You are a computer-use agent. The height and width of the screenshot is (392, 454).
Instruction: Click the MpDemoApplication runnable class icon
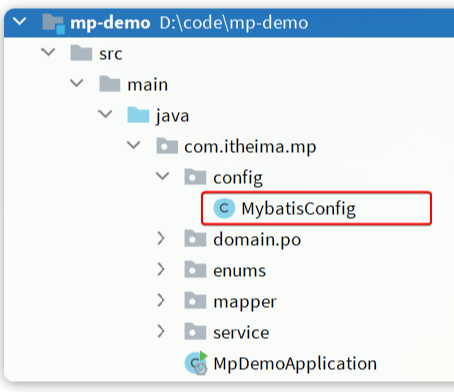196,363
